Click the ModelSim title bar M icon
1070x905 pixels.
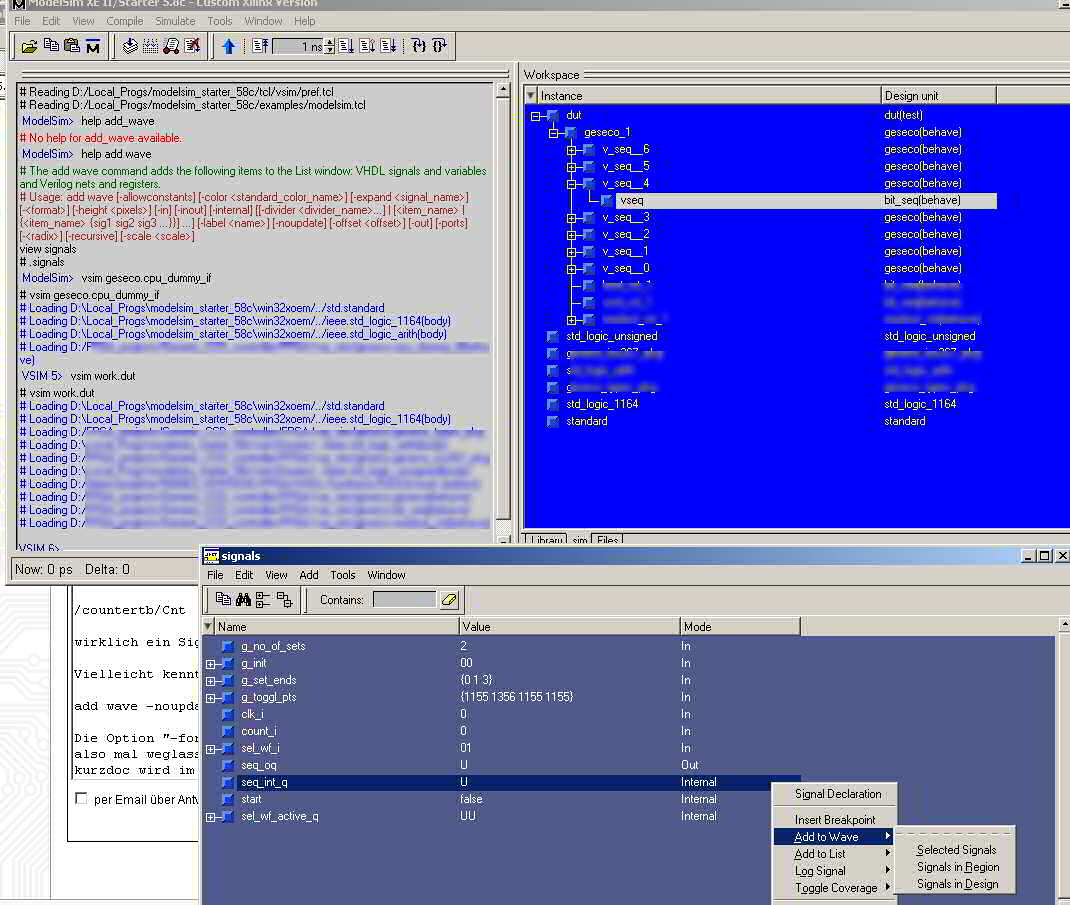coord(19,4)
